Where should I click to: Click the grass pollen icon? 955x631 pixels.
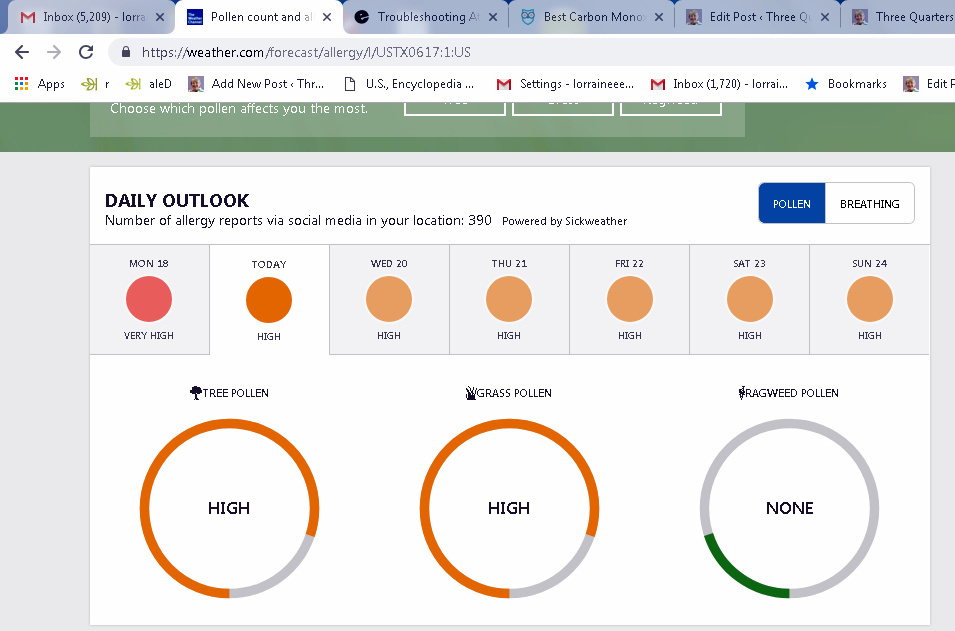pyautogui.click(x=470, y=393)
